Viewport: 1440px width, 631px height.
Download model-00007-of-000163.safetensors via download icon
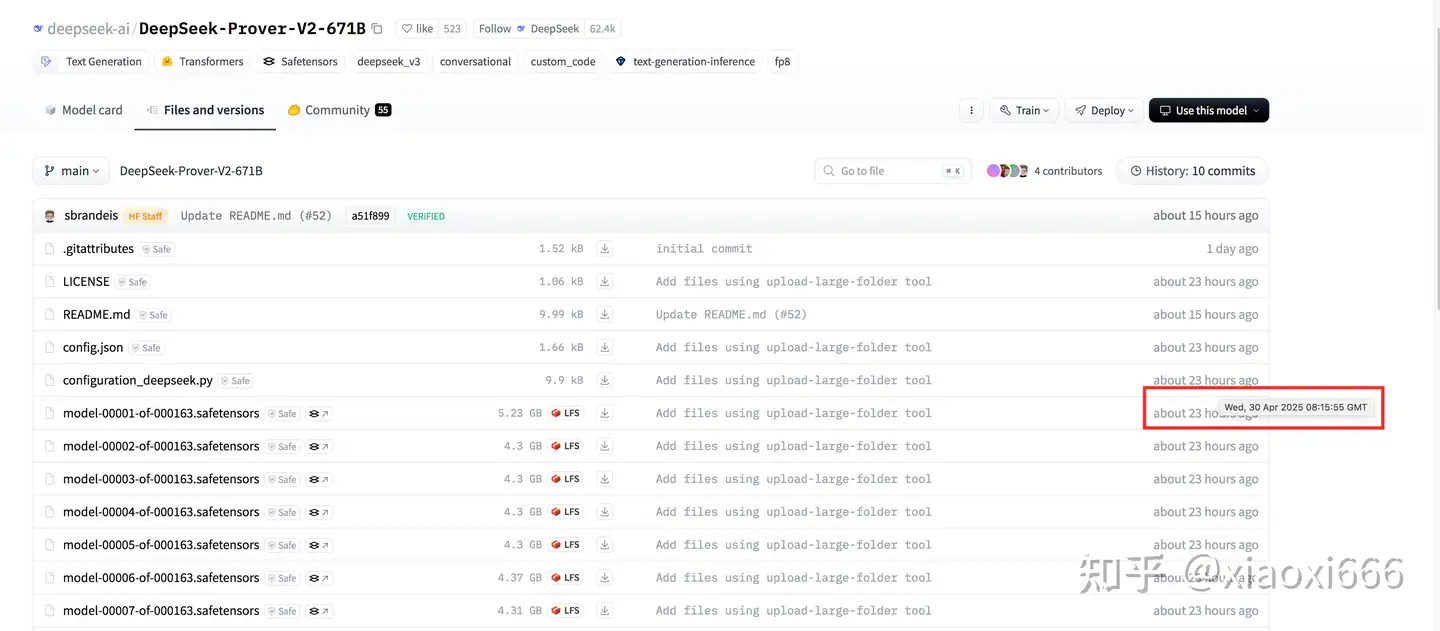(x=605, y=611)
